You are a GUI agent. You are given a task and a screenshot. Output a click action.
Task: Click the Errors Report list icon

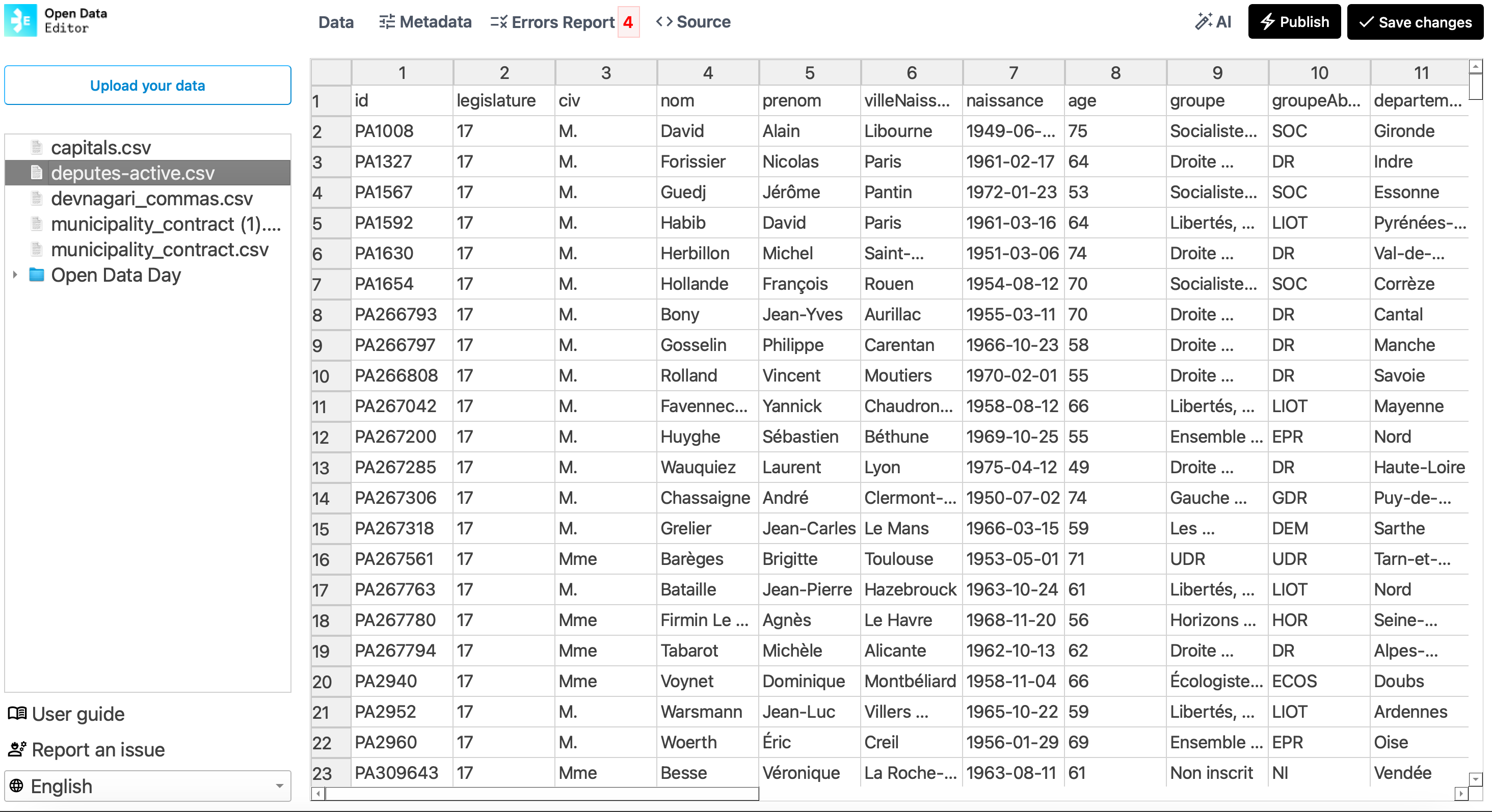(499, 22)
